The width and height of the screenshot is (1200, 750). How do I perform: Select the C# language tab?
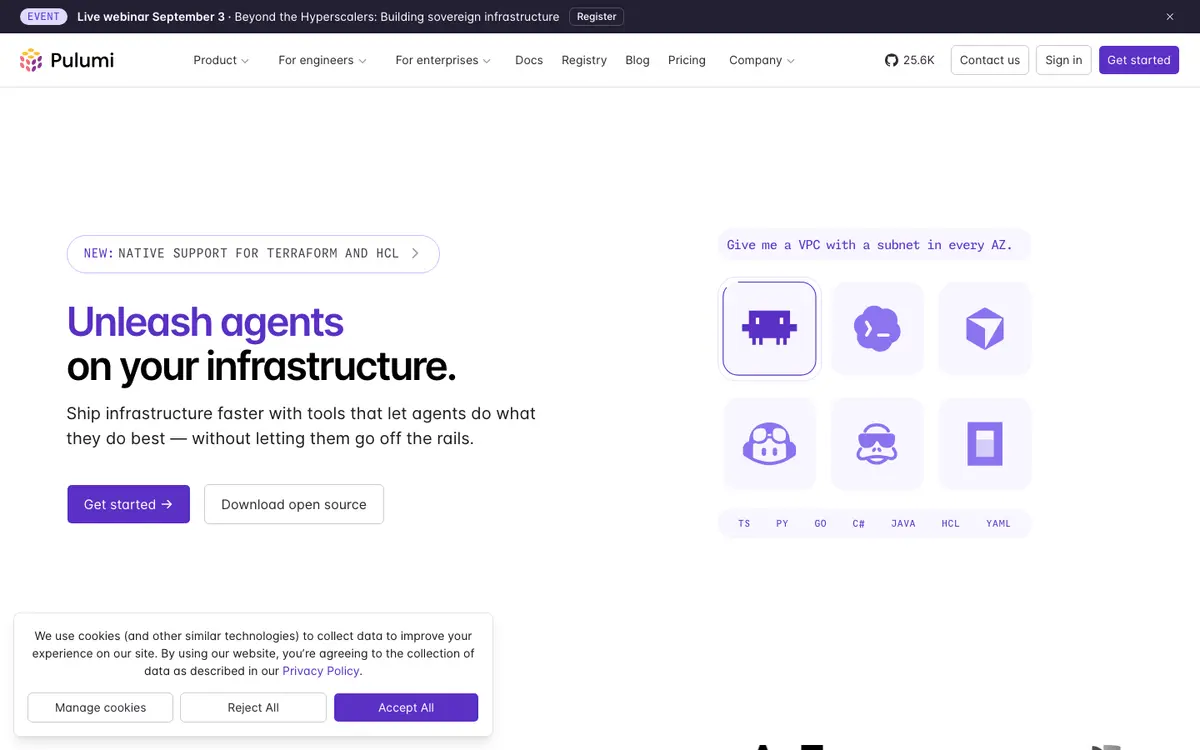858,523
